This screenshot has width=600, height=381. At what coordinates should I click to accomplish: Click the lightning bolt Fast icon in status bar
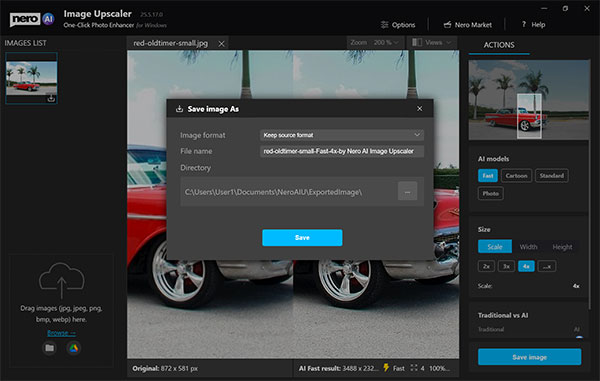point(386,368)
